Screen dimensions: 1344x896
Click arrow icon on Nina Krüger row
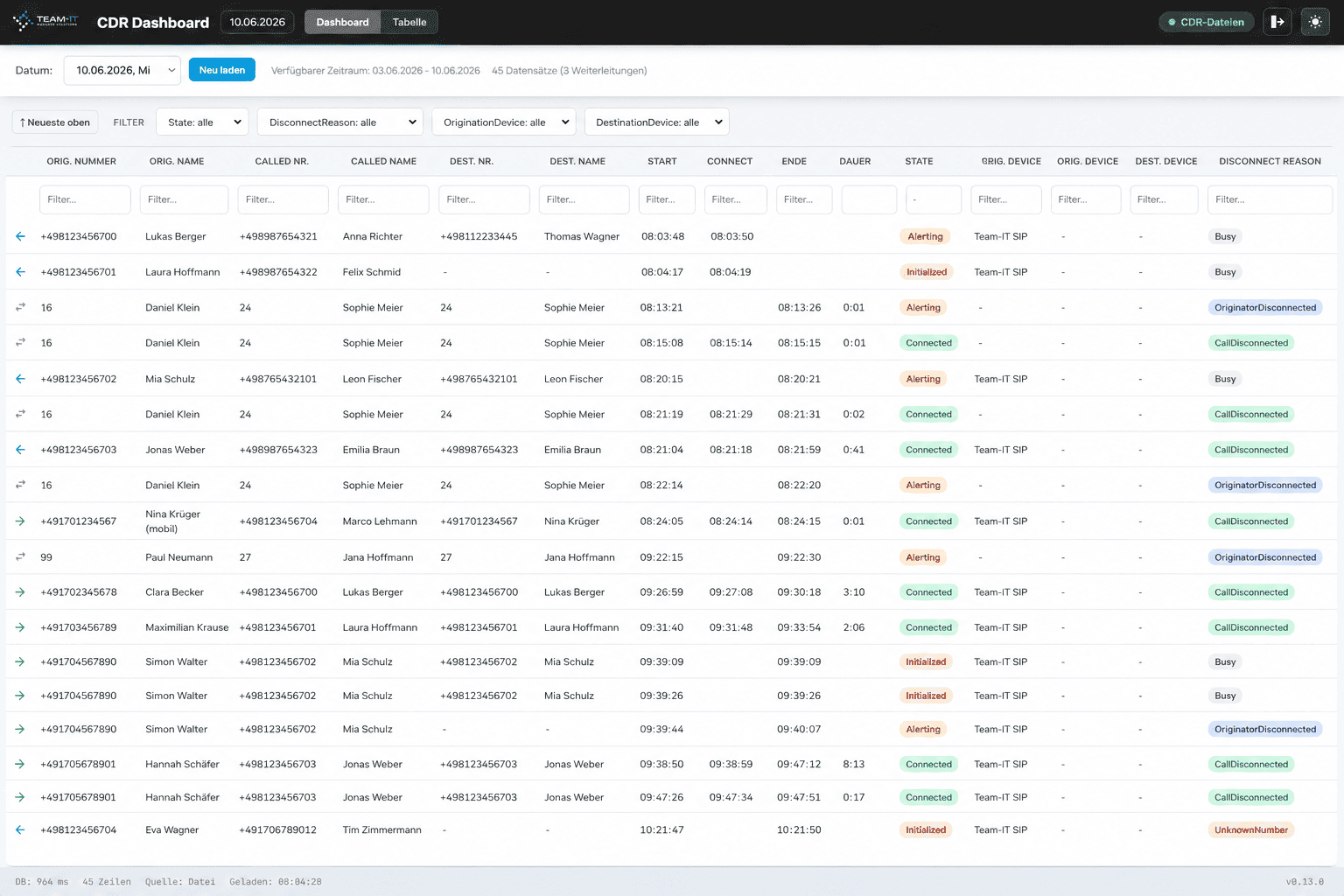[20, 521]
